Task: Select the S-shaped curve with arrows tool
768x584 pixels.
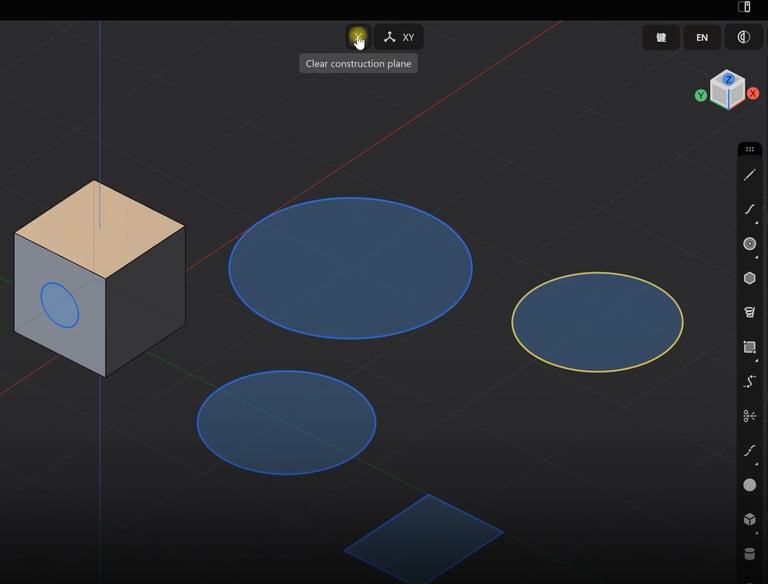Action: (x=749, y=381)
